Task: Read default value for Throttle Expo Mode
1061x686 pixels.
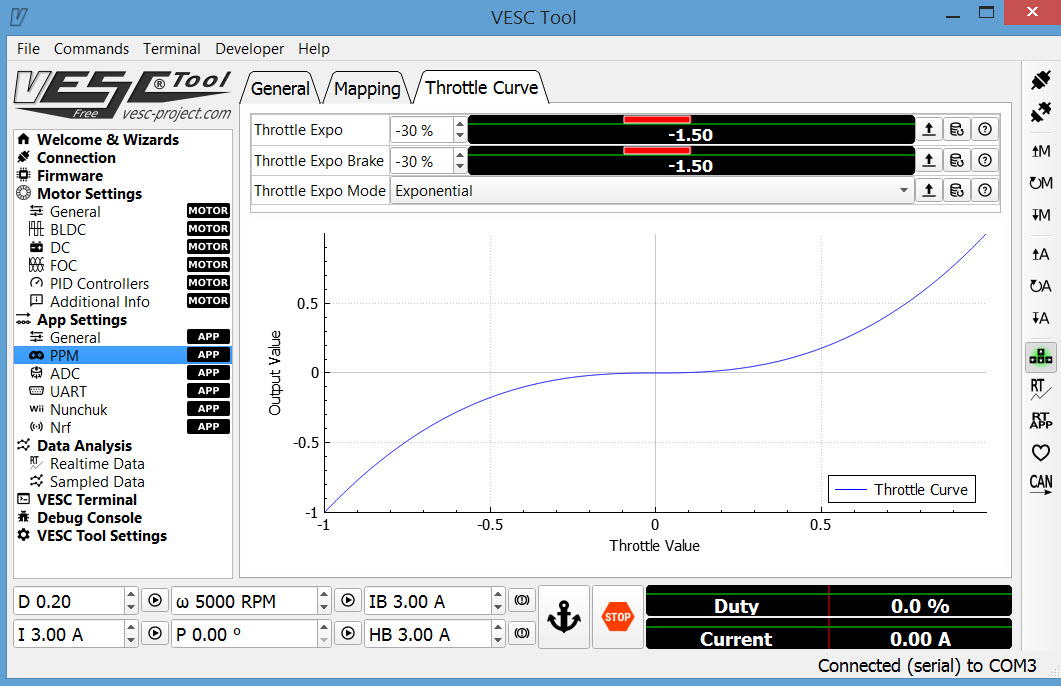Action: (957, 191)
